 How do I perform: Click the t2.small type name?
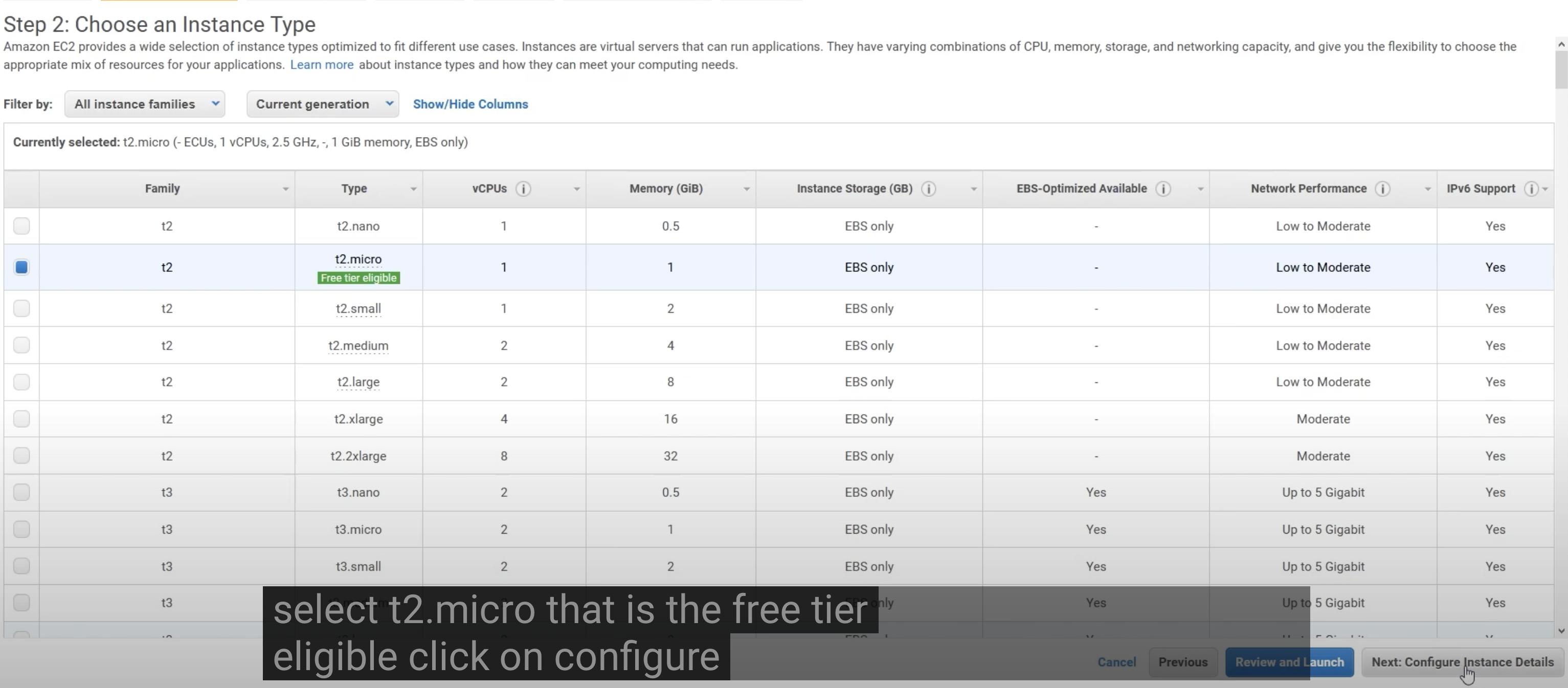(359, 308)
